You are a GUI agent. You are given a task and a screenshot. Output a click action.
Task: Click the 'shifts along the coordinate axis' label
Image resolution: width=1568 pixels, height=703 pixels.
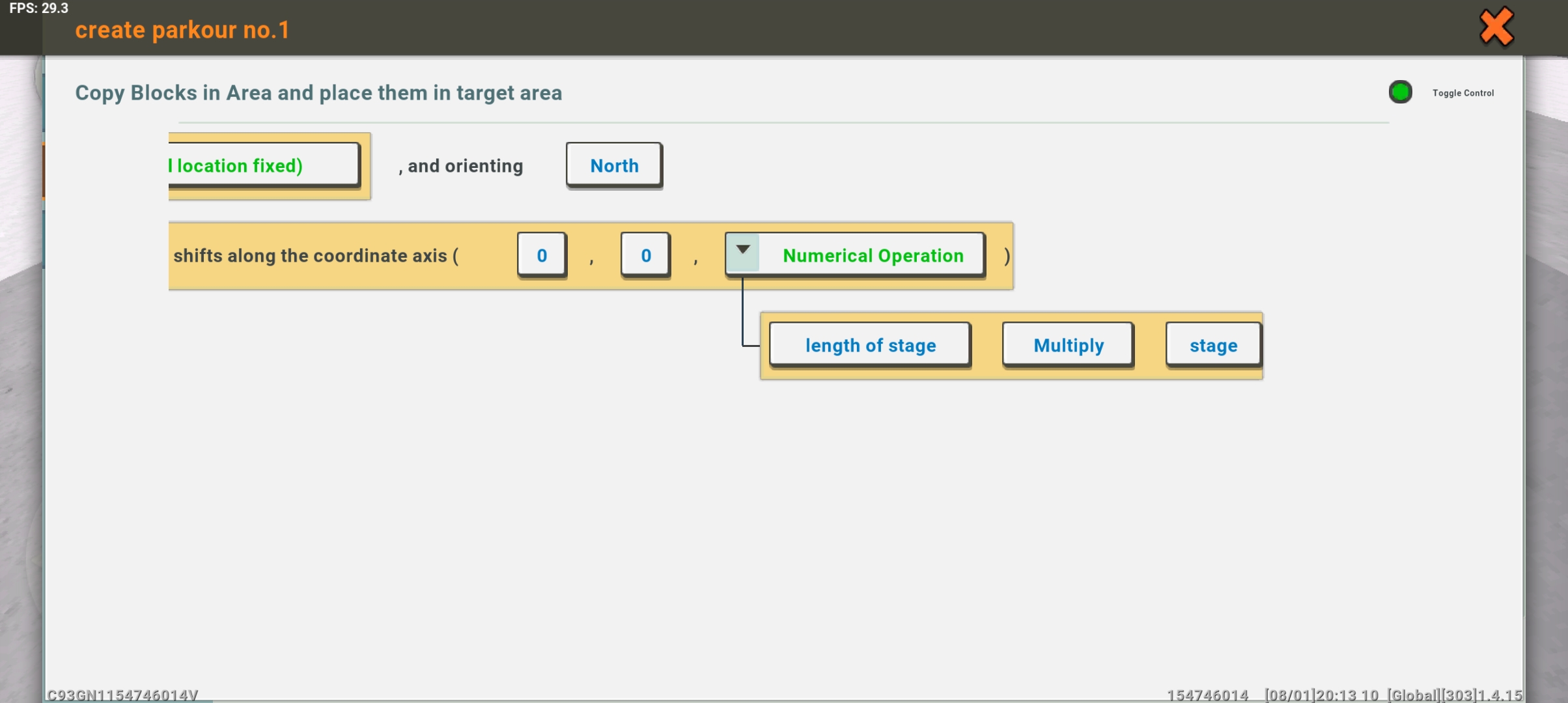(x=316, y=256)
